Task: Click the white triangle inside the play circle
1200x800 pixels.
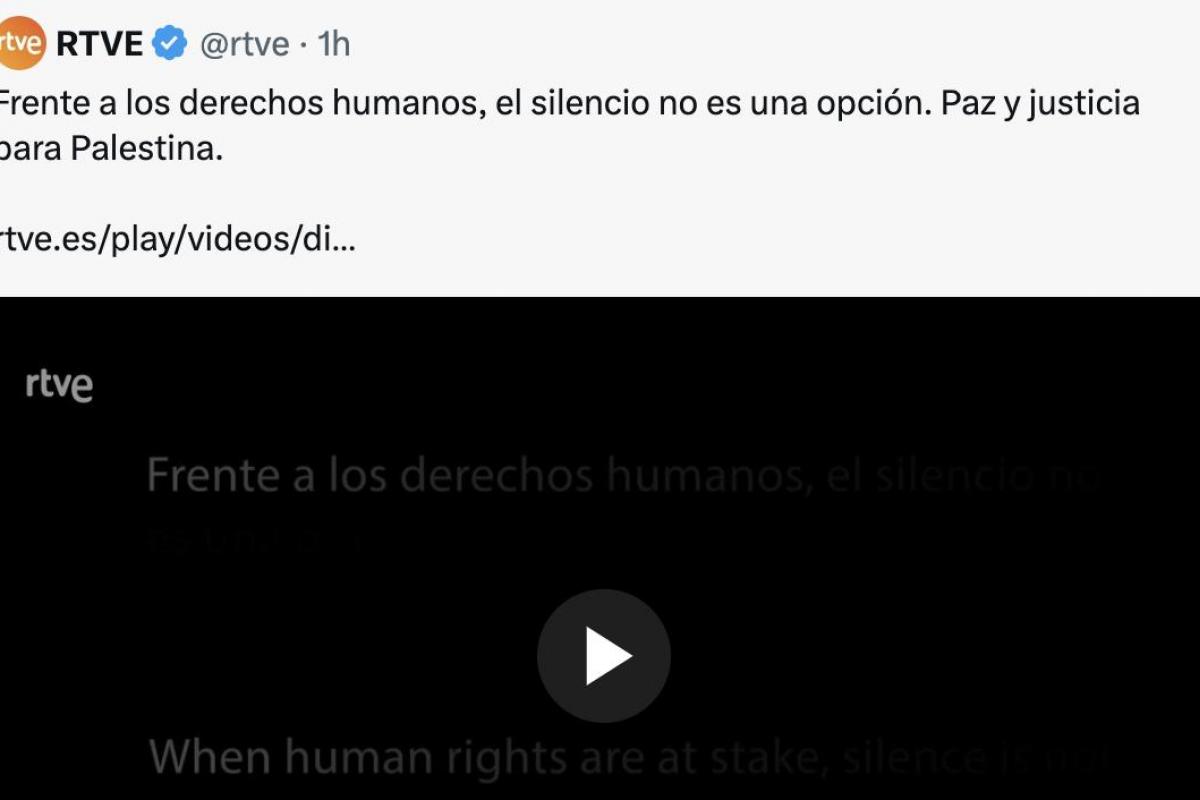Action: click(x=607, y=656)
